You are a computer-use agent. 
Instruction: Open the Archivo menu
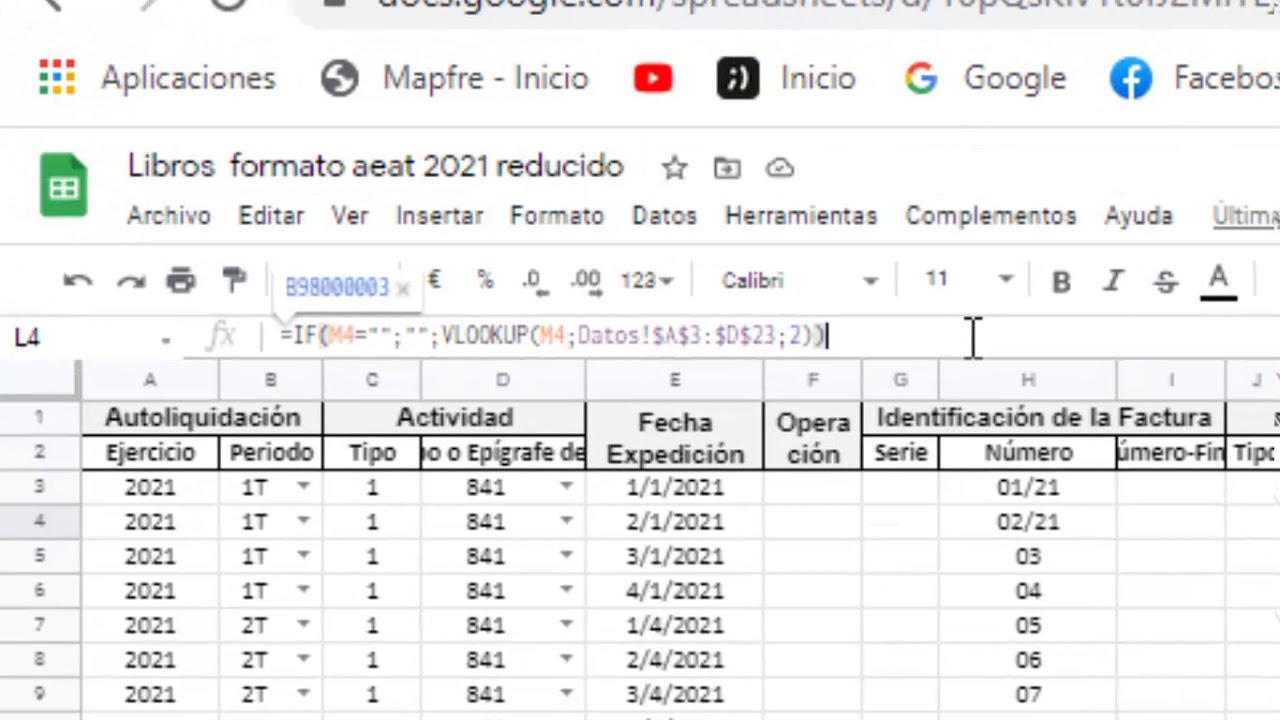point(168,216)
